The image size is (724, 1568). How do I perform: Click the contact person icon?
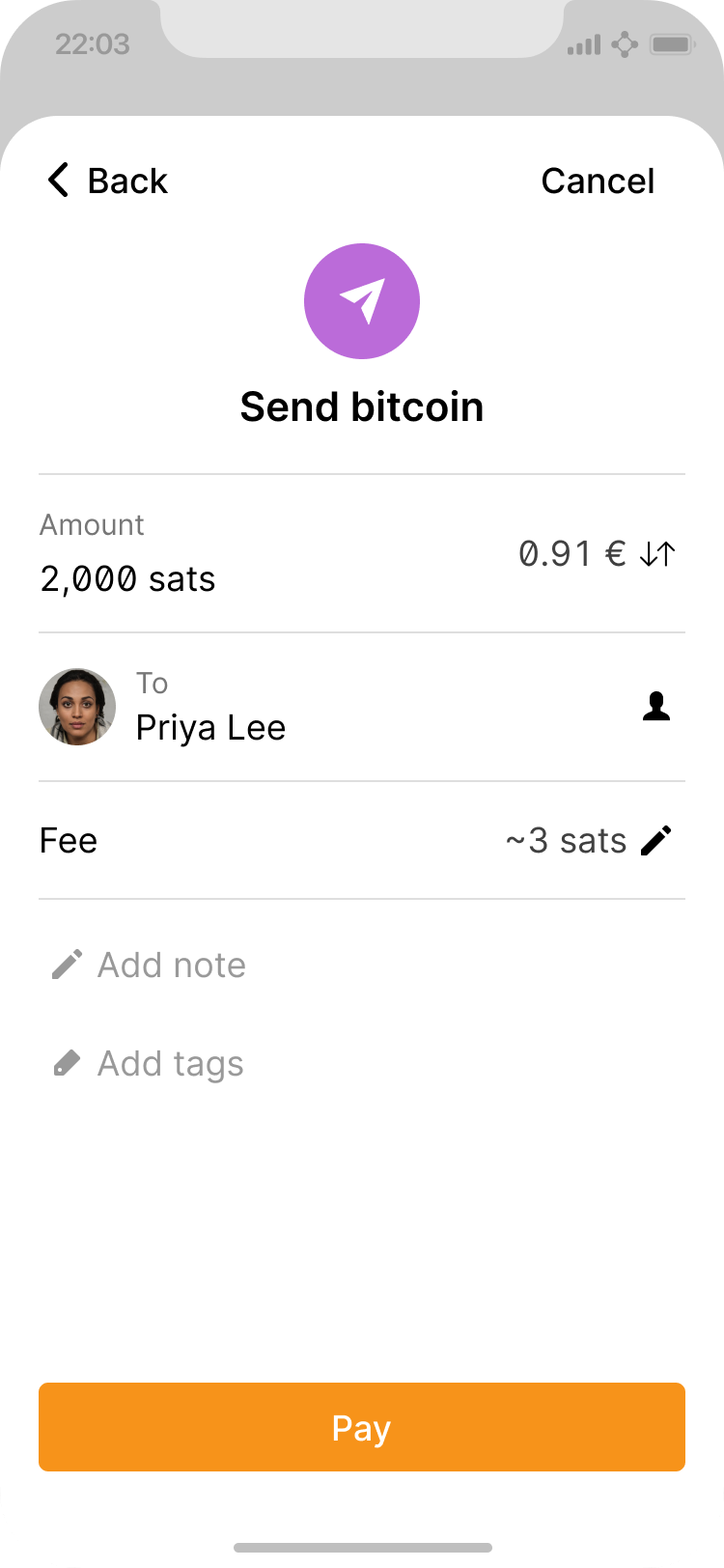(x=656, y=707)
